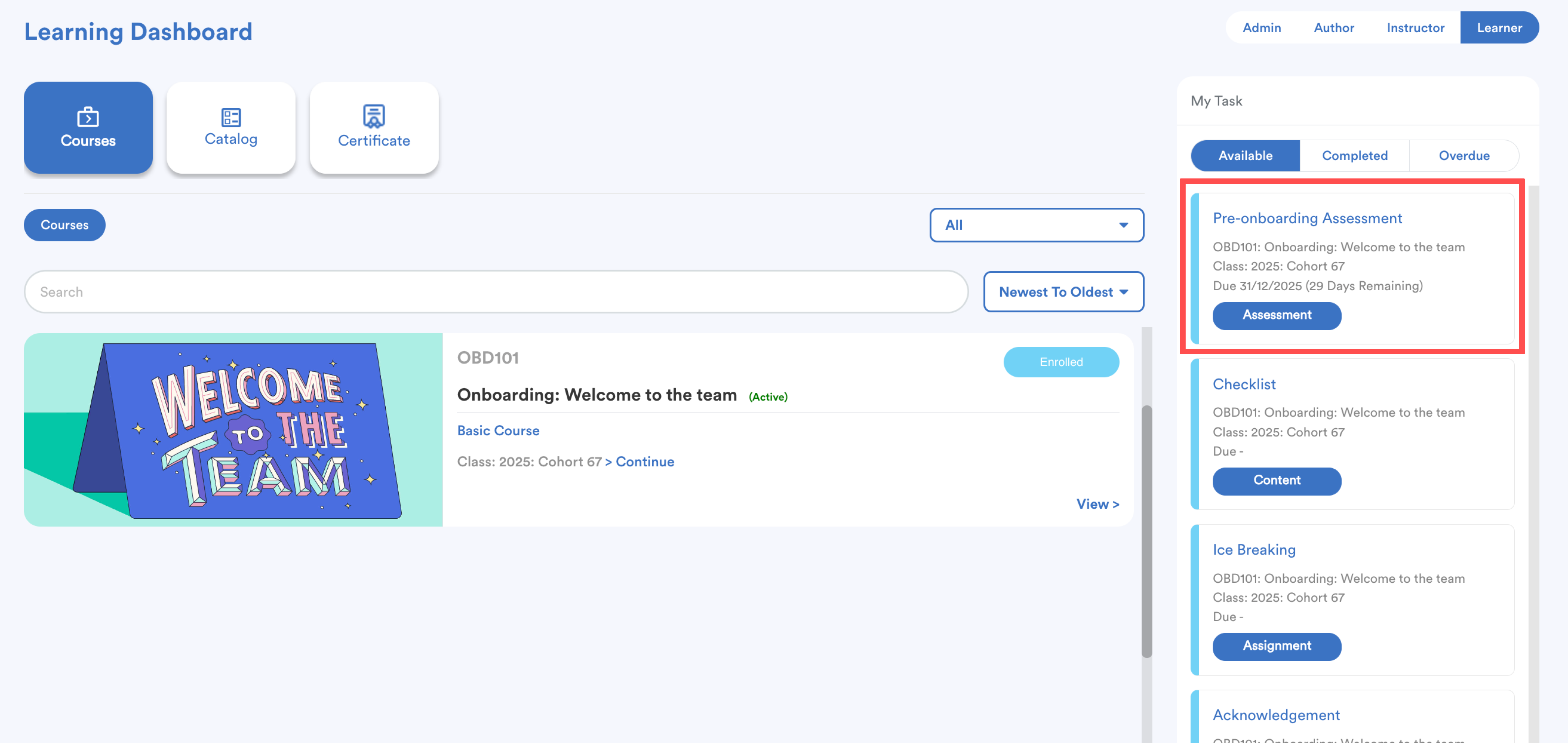Select the Available tasks filter

(x=1245, y=156)
